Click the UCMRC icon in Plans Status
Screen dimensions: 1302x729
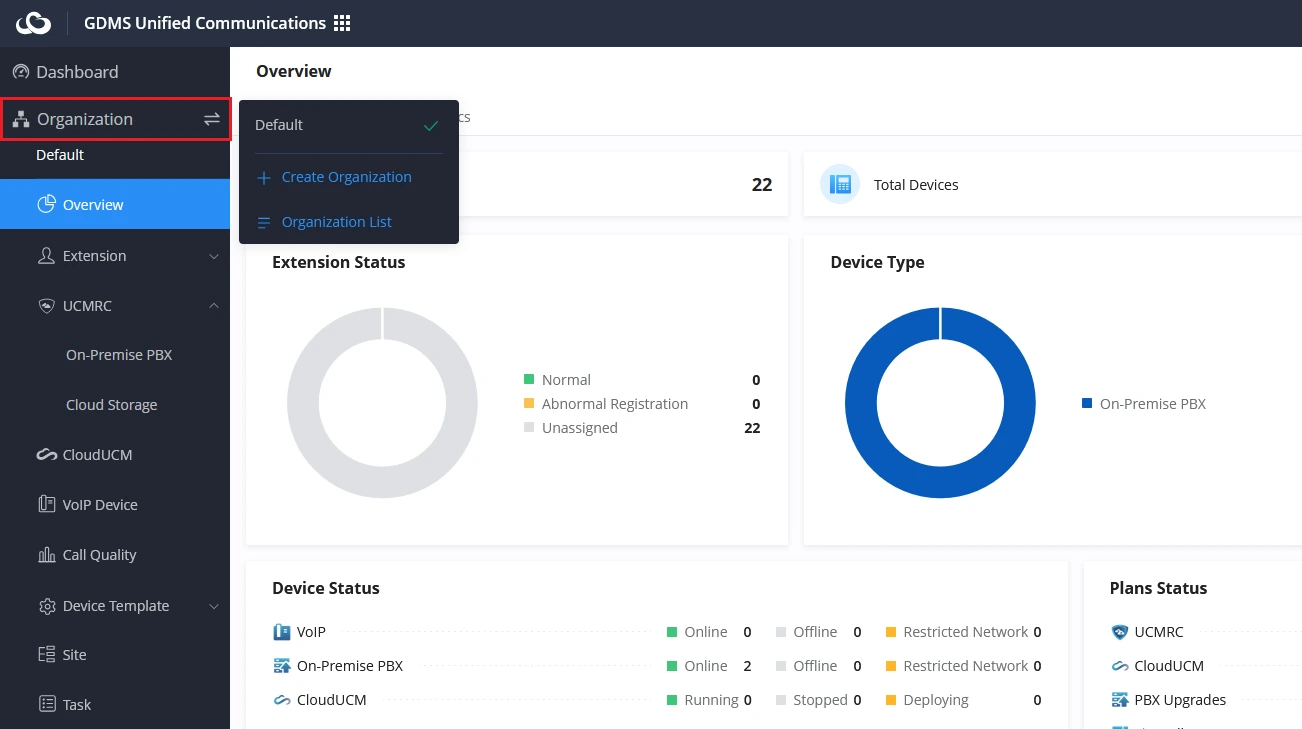(1119, 632)
